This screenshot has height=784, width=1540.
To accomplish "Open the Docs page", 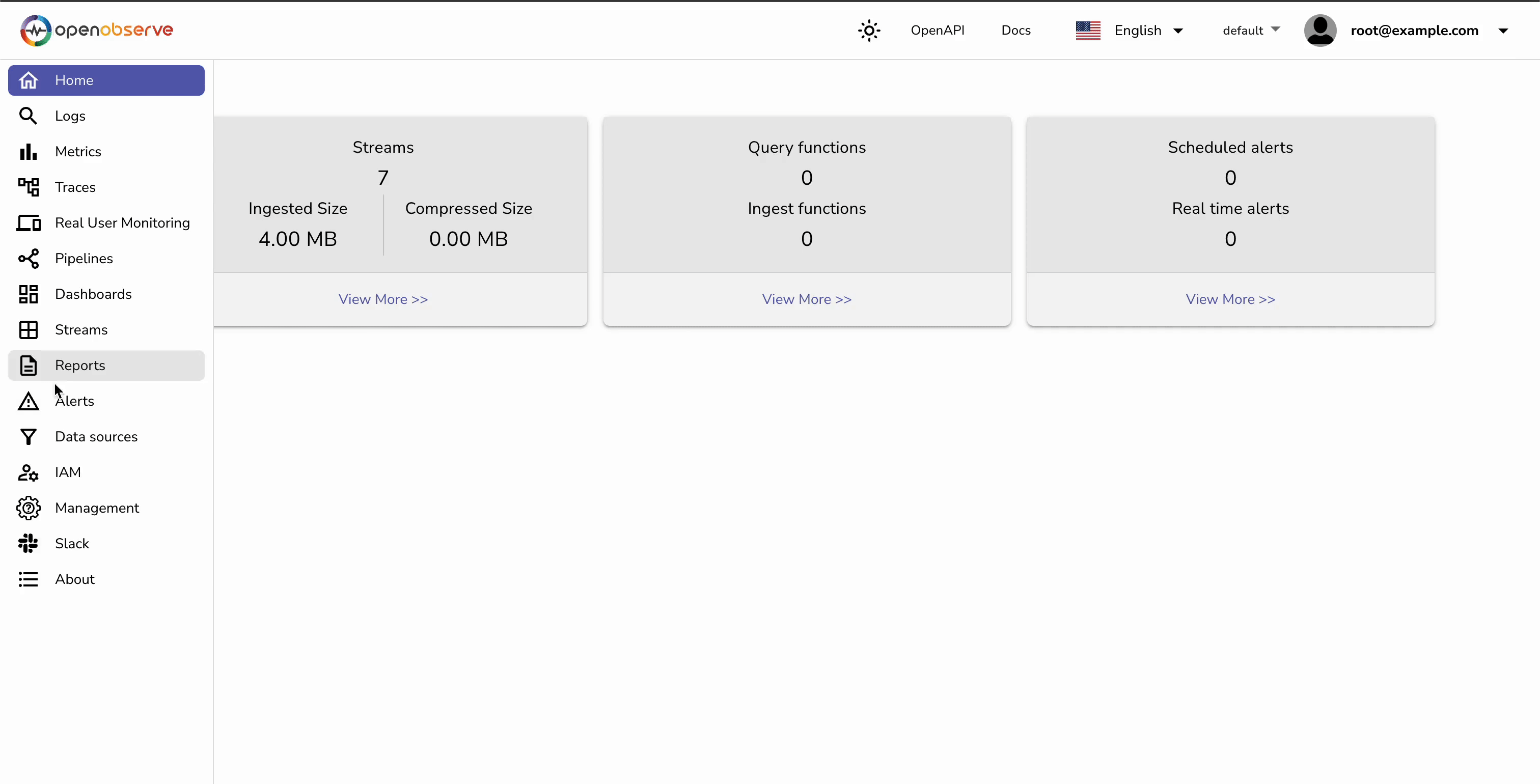I will [1015, 30].
